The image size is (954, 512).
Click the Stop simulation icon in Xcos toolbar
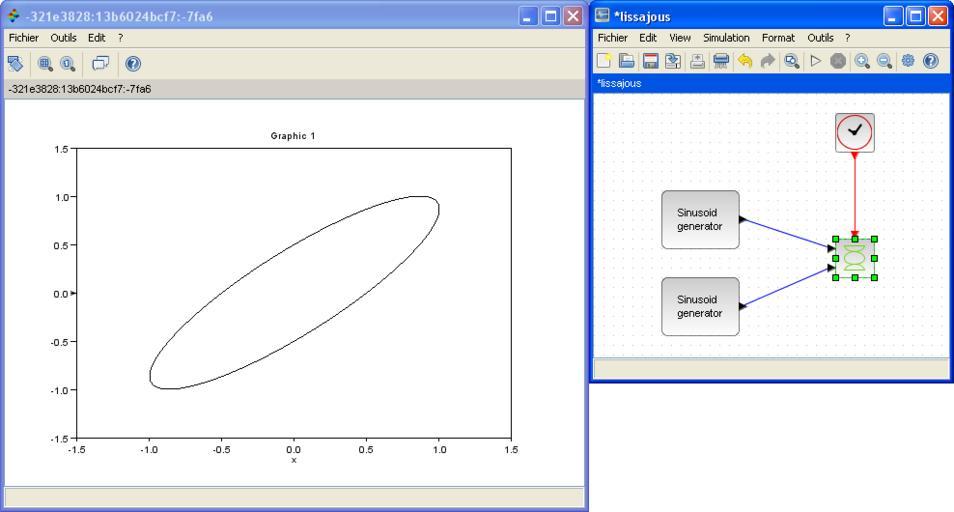pos(837,62)
